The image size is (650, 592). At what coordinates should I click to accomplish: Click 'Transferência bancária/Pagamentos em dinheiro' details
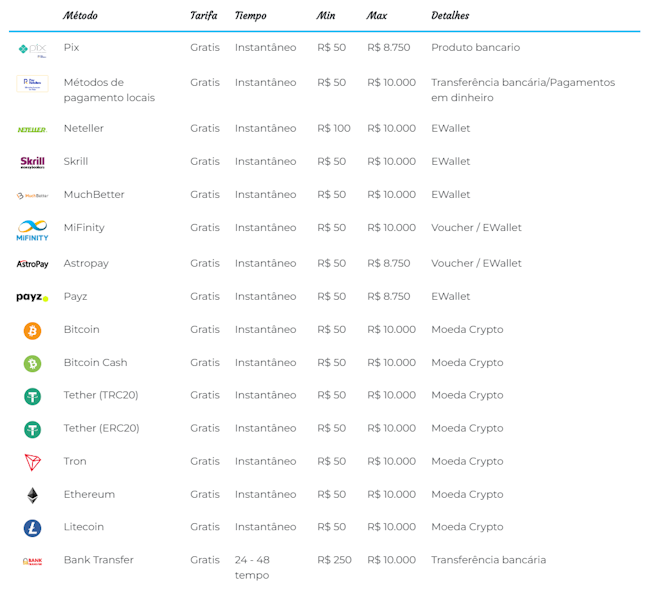[523, 90]
